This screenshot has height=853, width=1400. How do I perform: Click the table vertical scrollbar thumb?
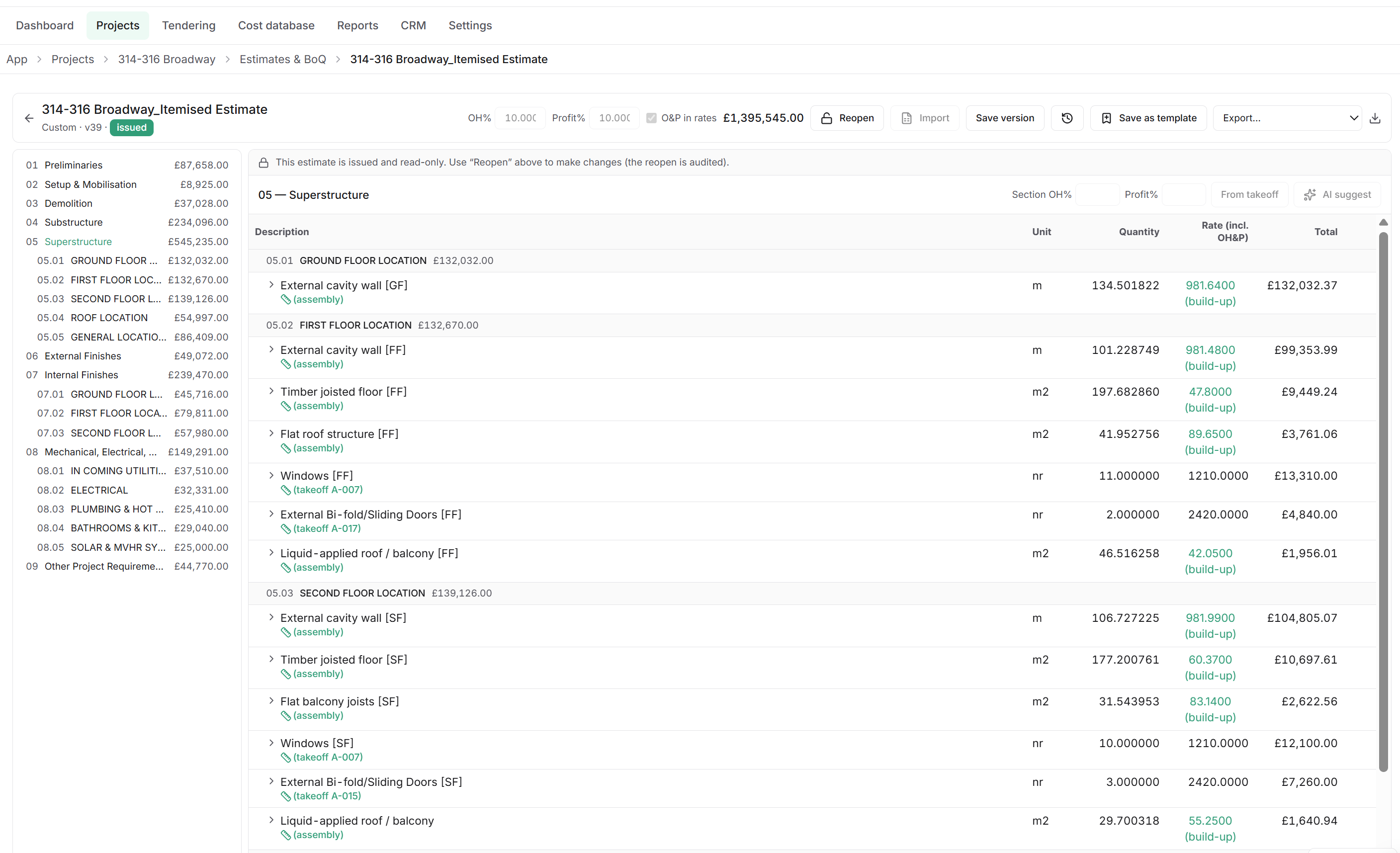click(1383, 502)
